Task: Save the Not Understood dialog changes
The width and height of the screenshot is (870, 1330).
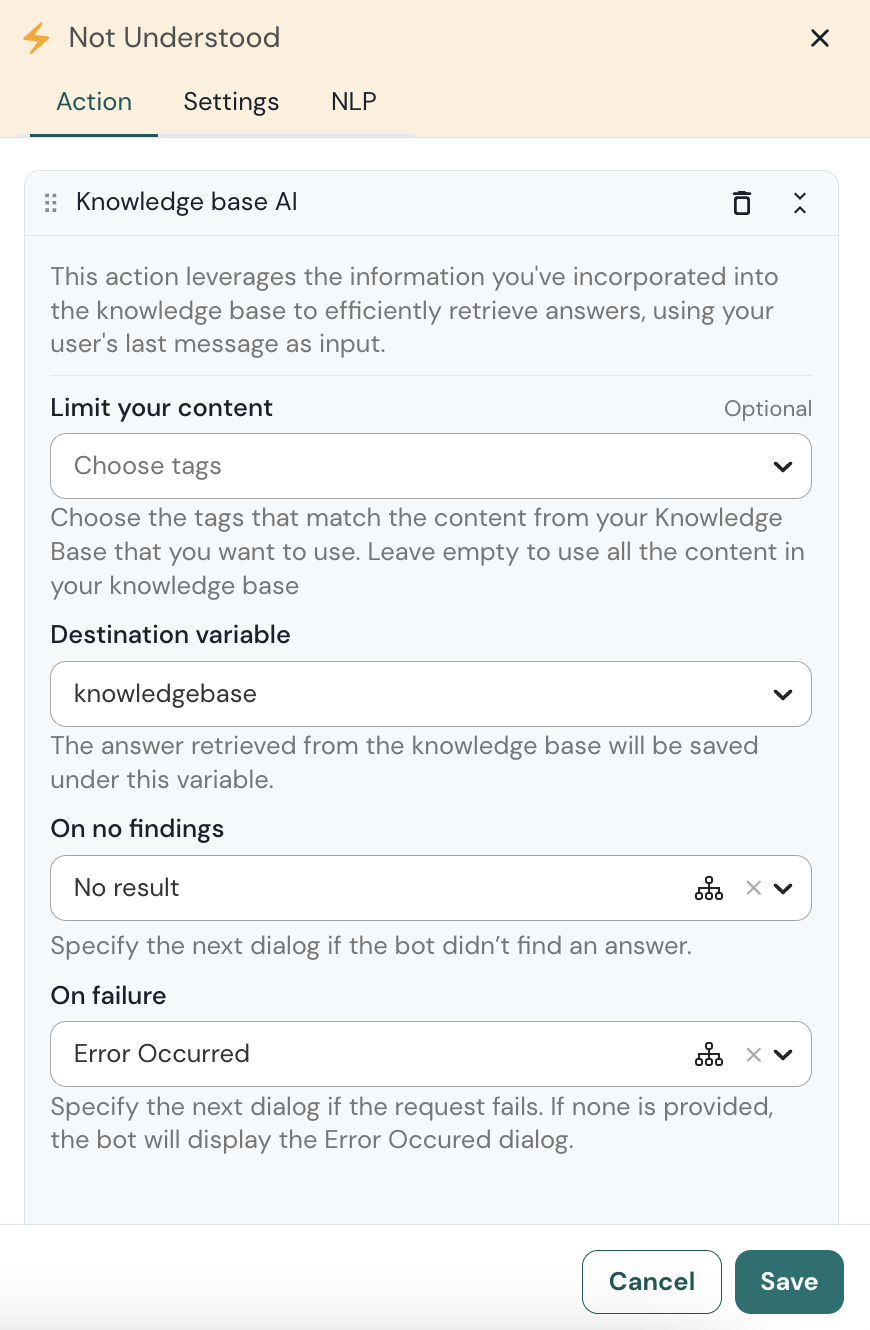Action: (789, 1281)
